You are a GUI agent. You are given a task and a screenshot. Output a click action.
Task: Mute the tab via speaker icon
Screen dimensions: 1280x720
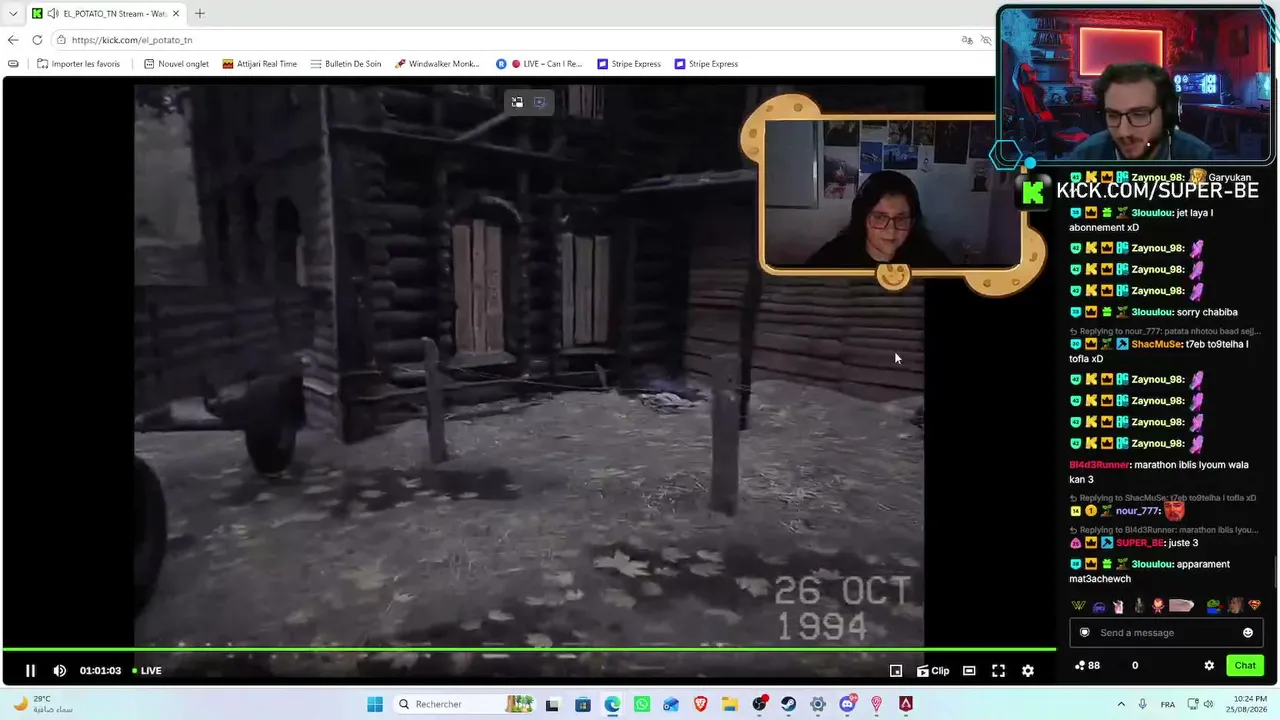(x=51, y=14)
